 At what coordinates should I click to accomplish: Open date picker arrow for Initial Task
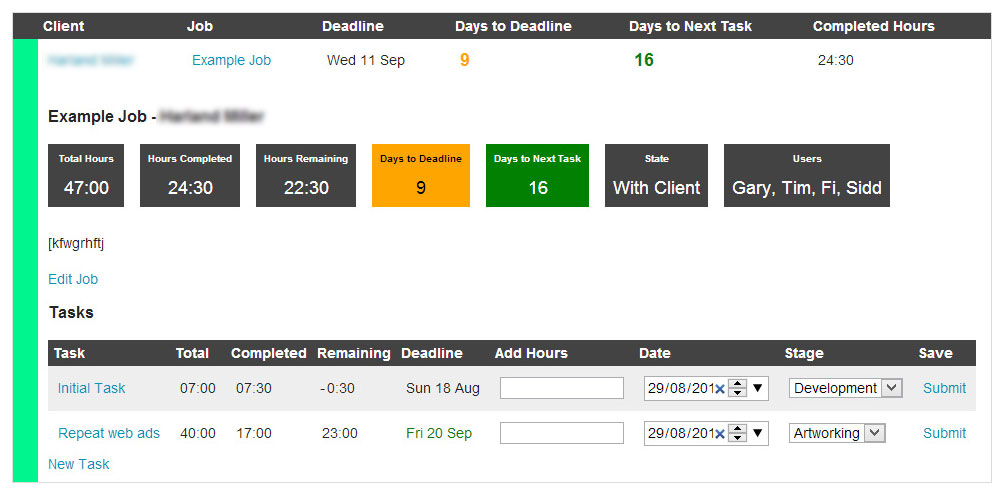[x=757, y=388]
